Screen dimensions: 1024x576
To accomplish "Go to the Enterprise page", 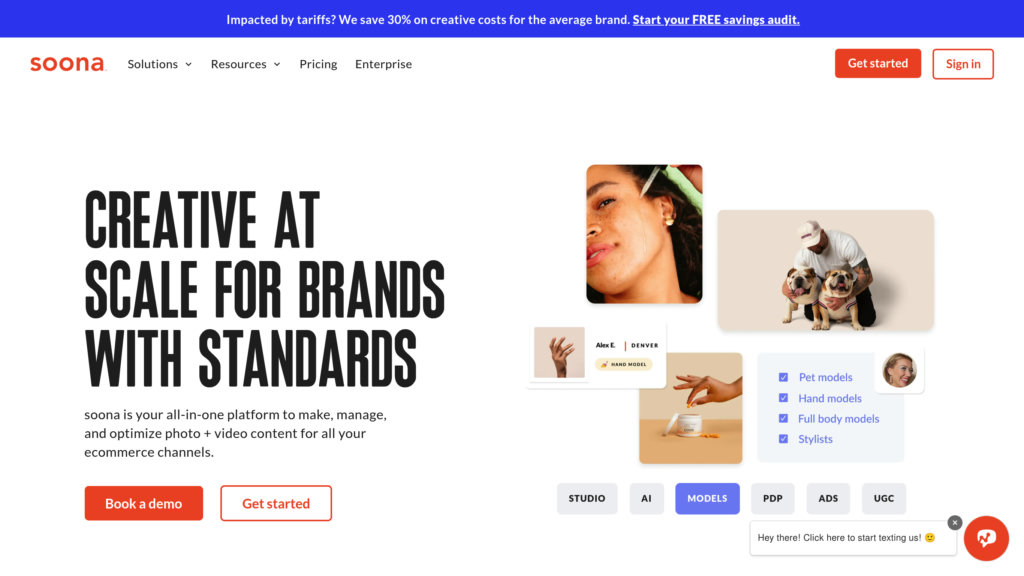I will pyautogui.click(x=383, y=64).
